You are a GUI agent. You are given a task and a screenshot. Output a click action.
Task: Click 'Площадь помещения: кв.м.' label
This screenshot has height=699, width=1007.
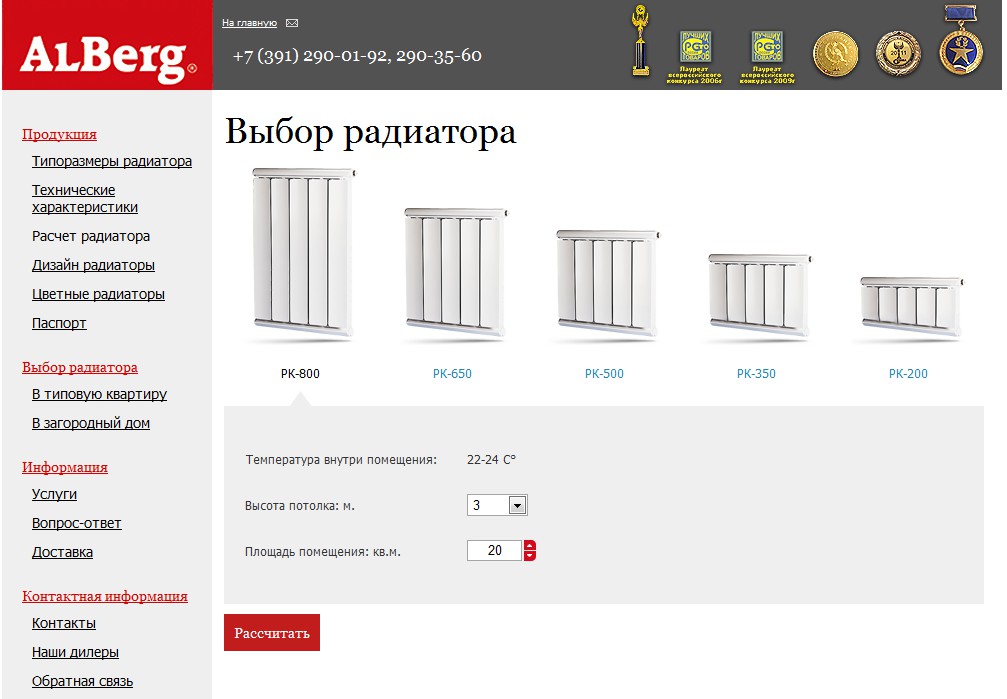tap(322, 552)
